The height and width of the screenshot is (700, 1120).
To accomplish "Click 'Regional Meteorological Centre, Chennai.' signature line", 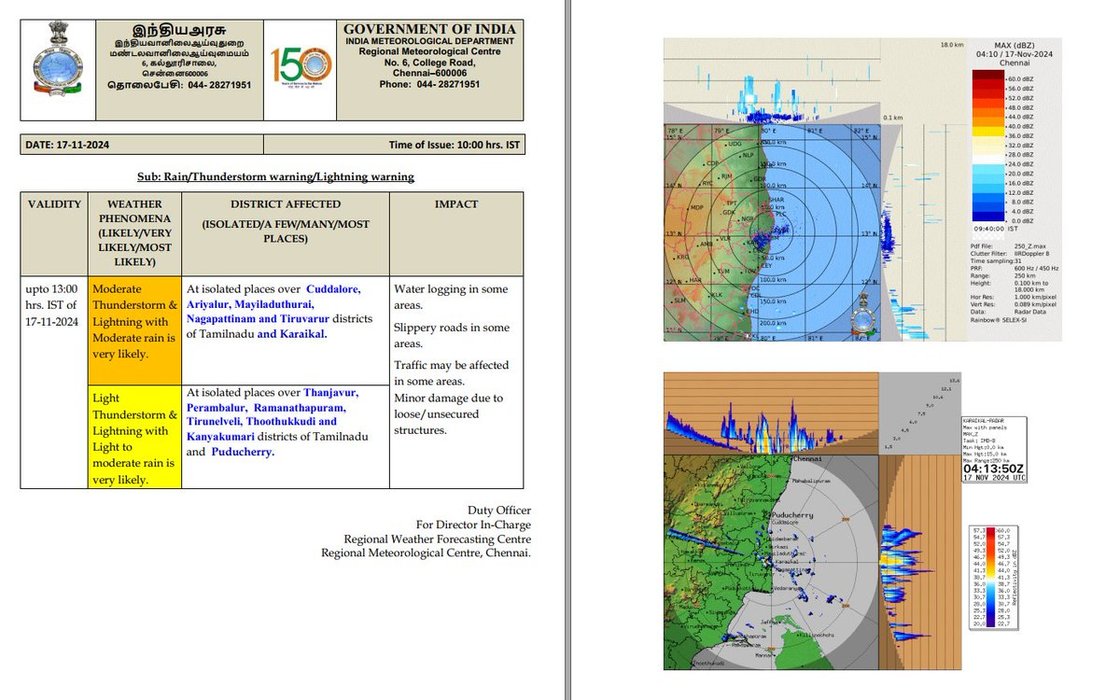I will (x=426, y=552).
